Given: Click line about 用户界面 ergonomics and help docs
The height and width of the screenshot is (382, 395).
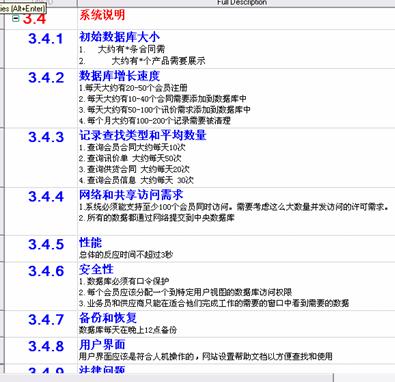Looking at the screenshot, I should click(x=206, y=356).
